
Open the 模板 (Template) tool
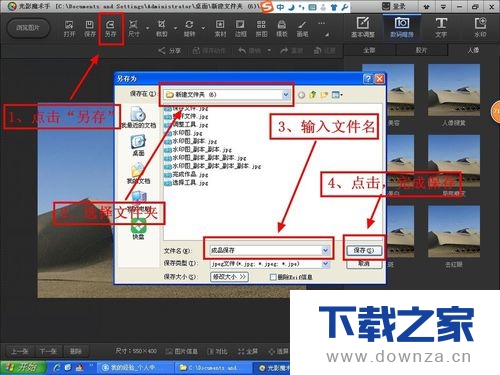(282, 28)
